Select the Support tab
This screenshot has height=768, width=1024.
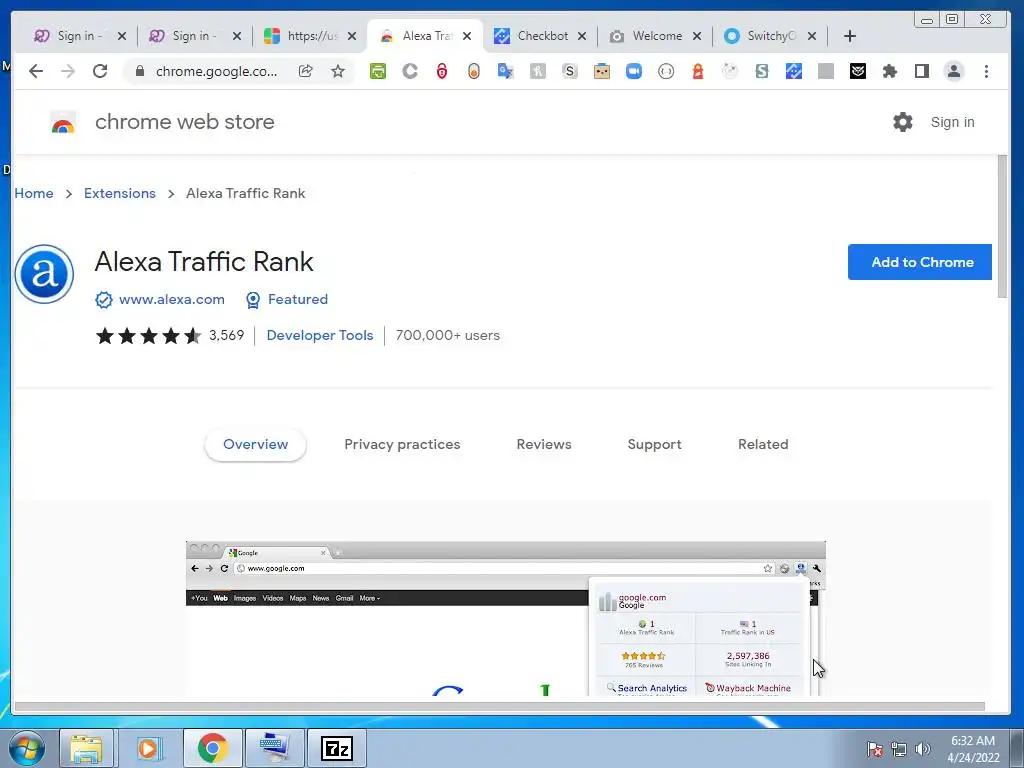coord(654,445)
